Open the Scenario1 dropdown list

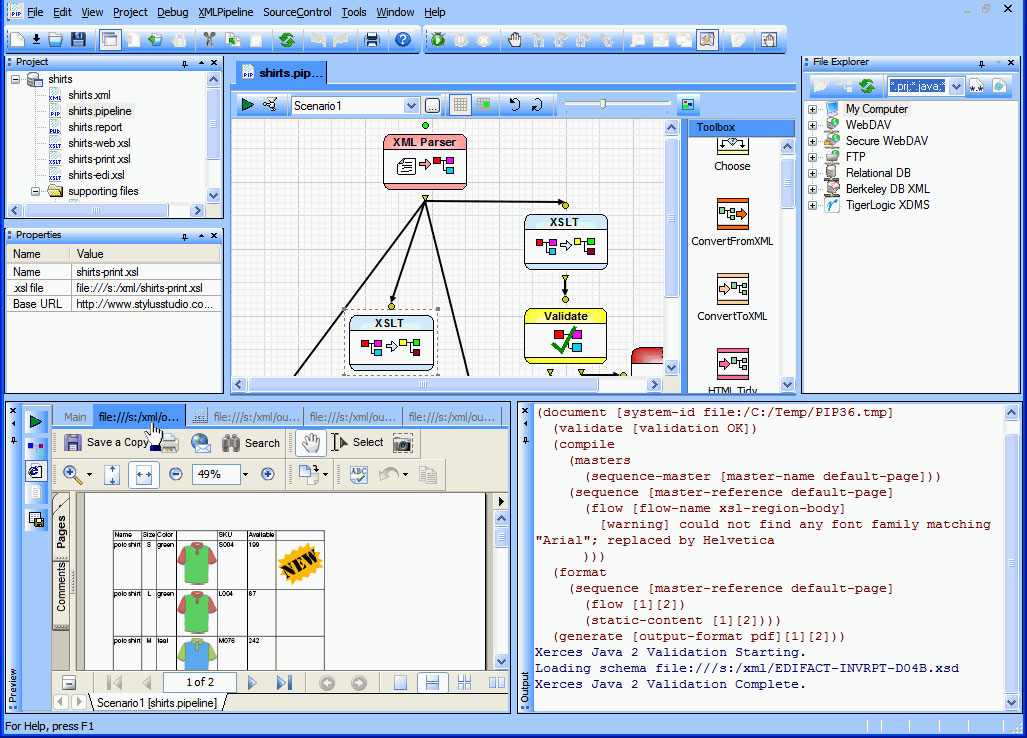[x=410, y=106]
